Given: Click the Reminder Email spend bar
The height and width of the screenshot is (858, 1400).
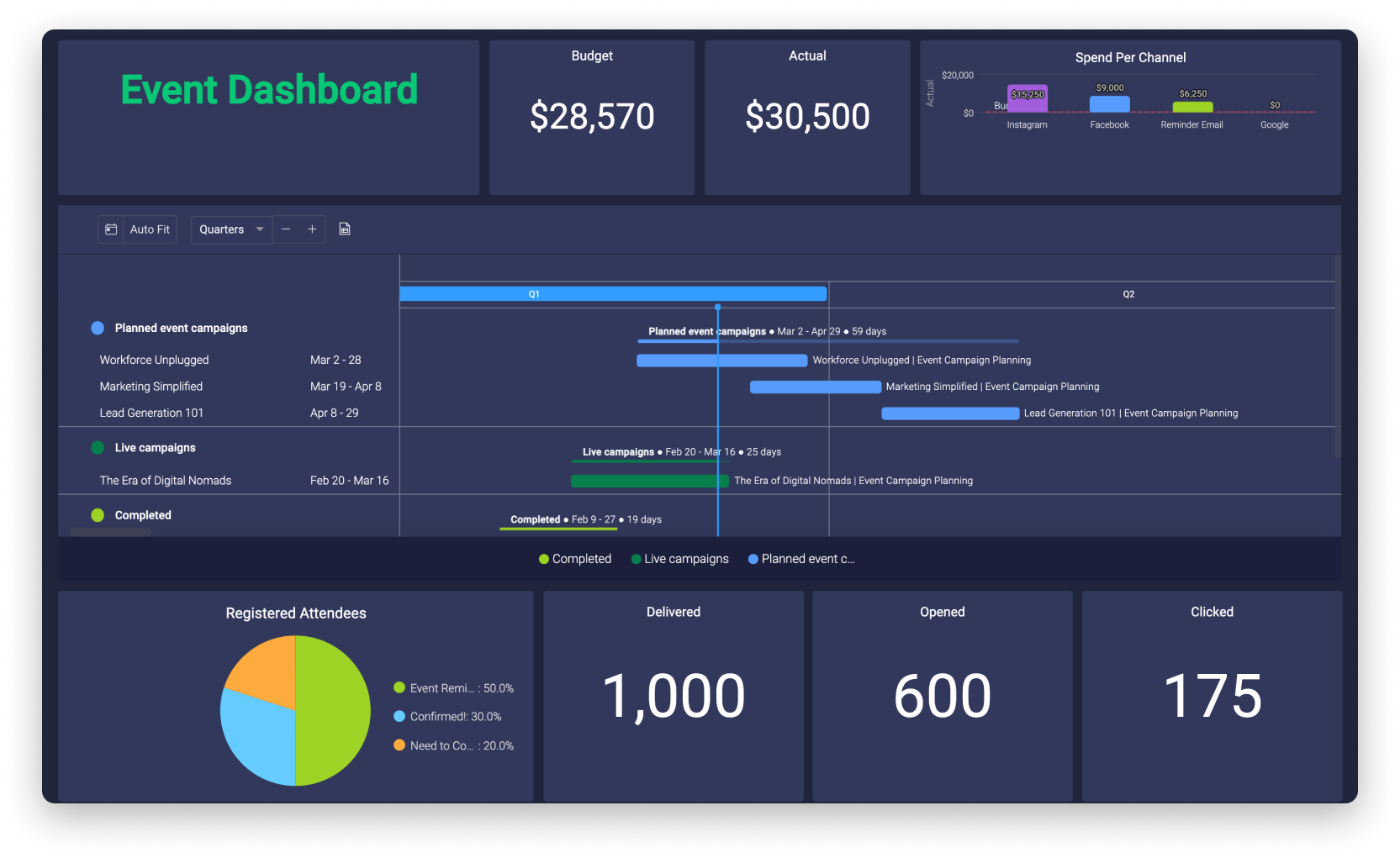Looking at the screenshot, I should (x=1192, y=107).
